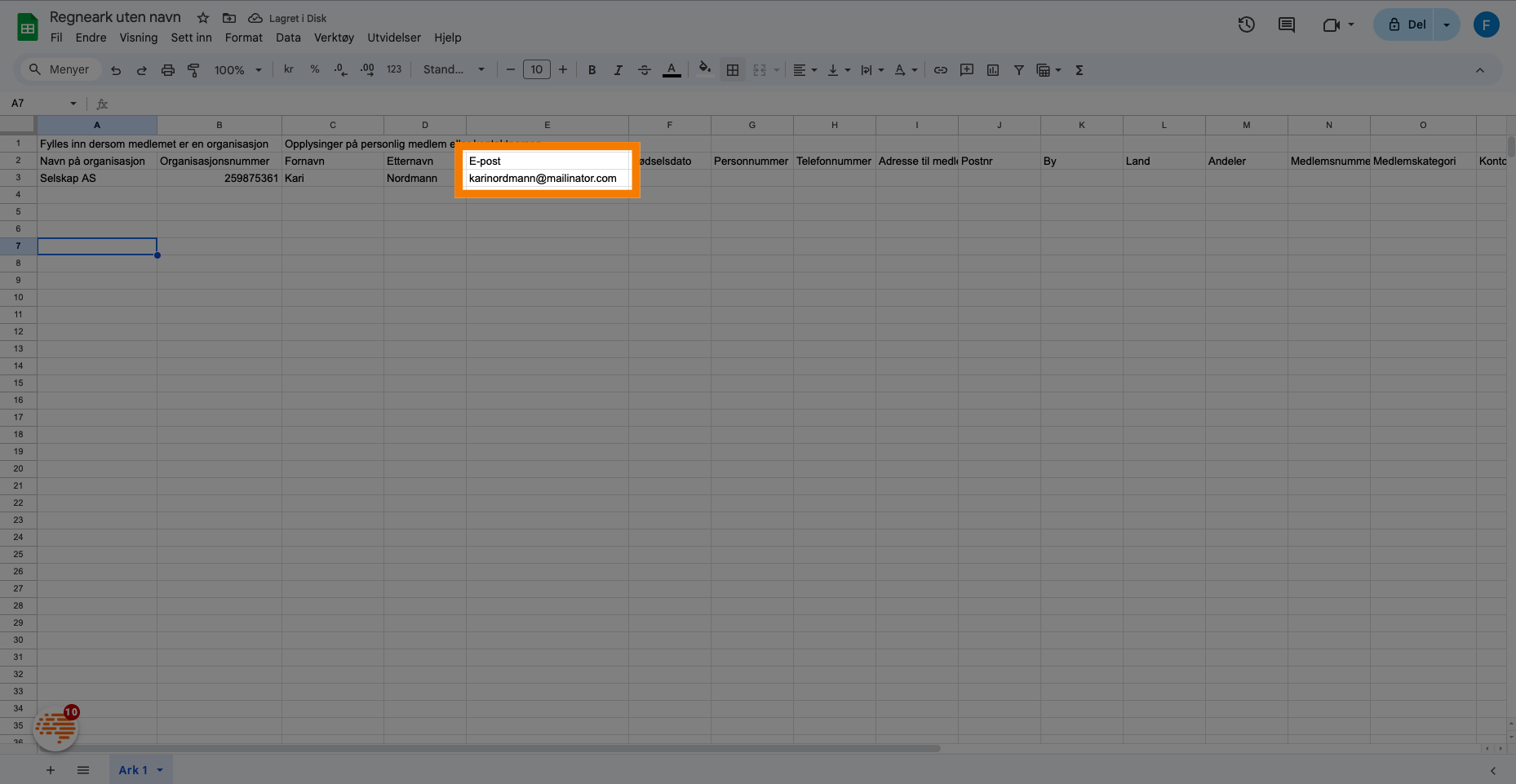
Task: Toggle strikethrough formatting
Action: tap(645, 70)
